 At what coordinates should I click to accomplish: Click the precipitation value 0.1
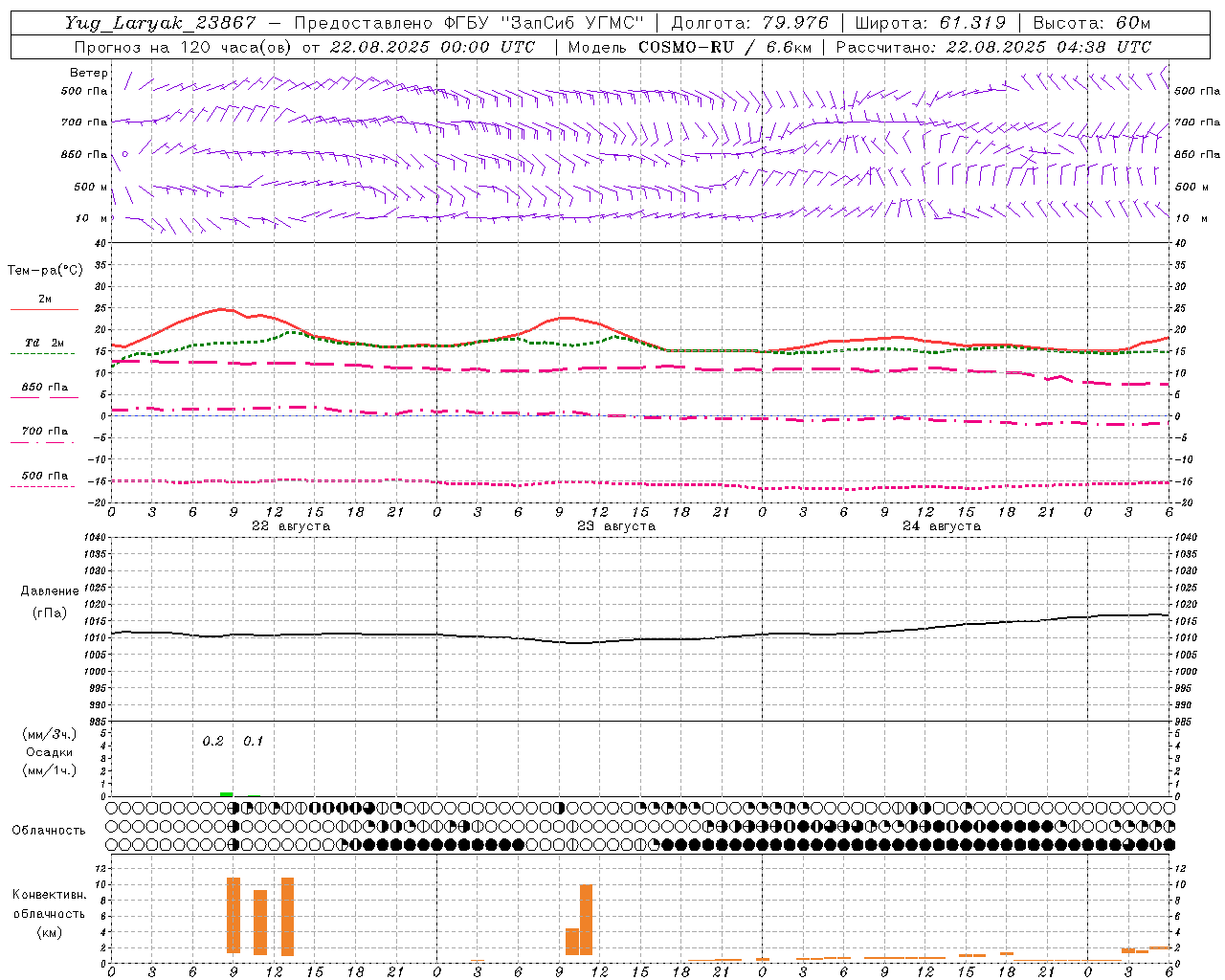(x=253, y=742)
